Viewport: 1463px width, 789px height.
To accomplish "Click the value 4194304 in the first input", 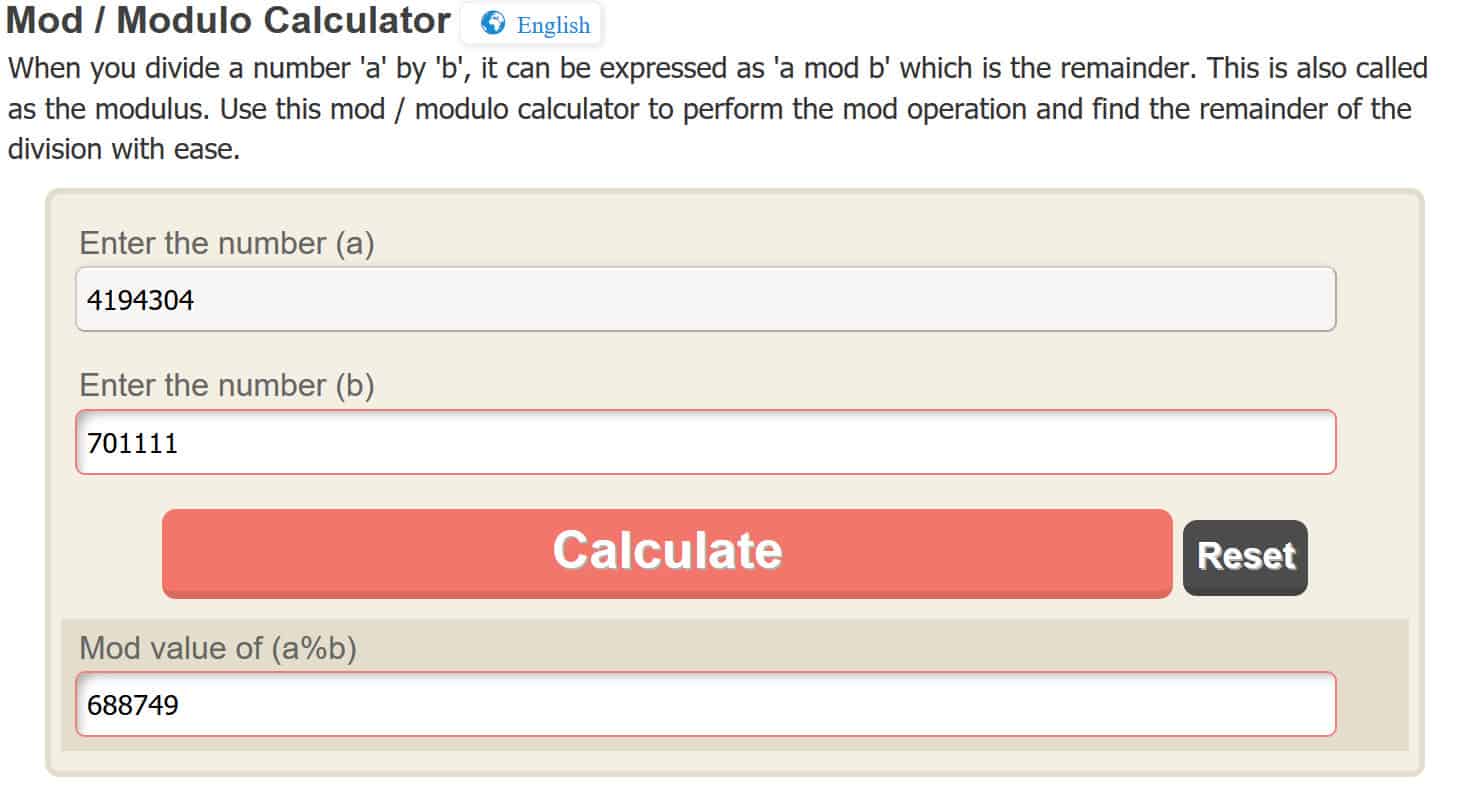I will (140, 300).
